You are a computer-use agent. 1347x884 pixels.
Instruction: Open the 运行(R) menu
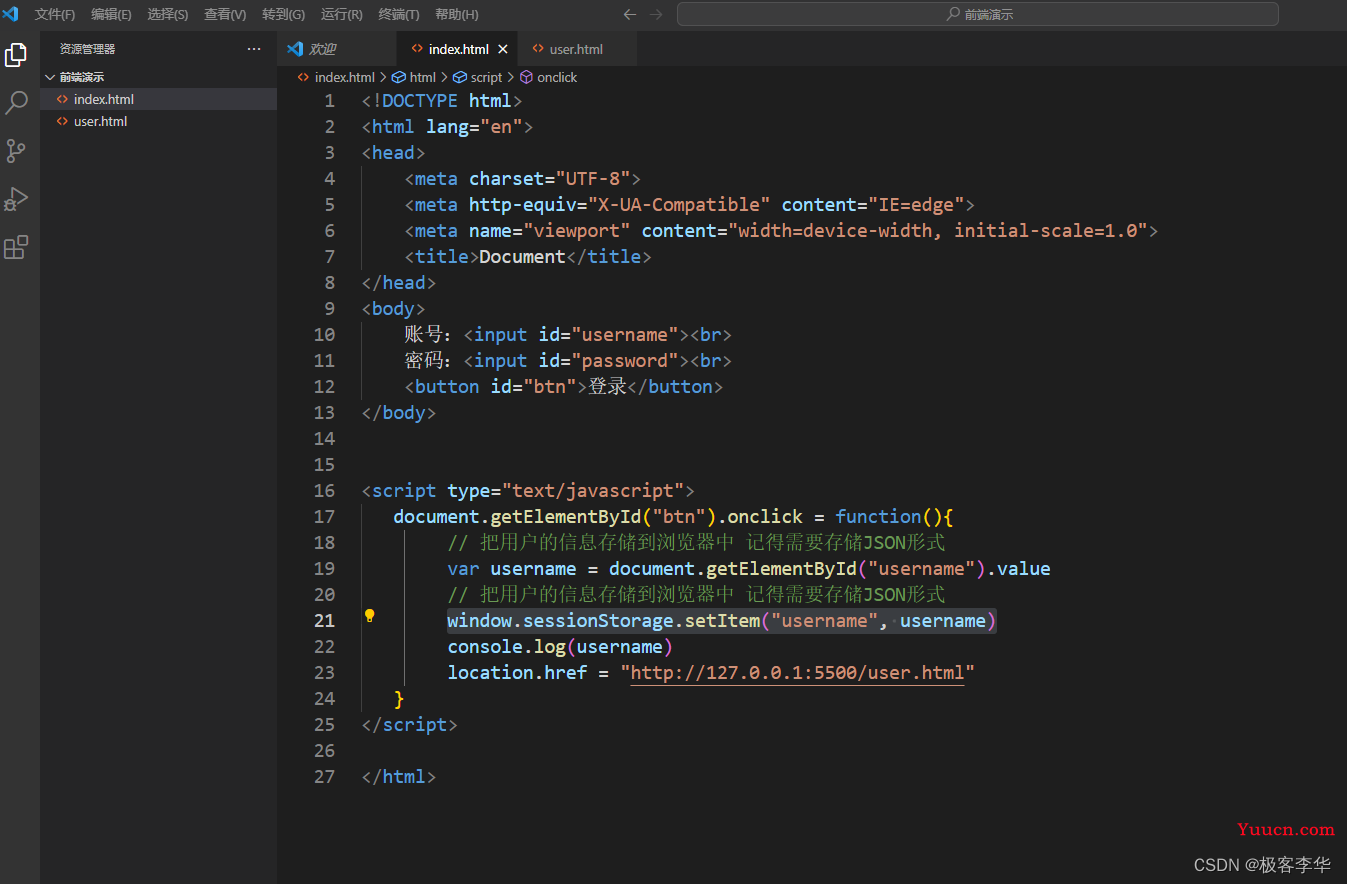342,14
